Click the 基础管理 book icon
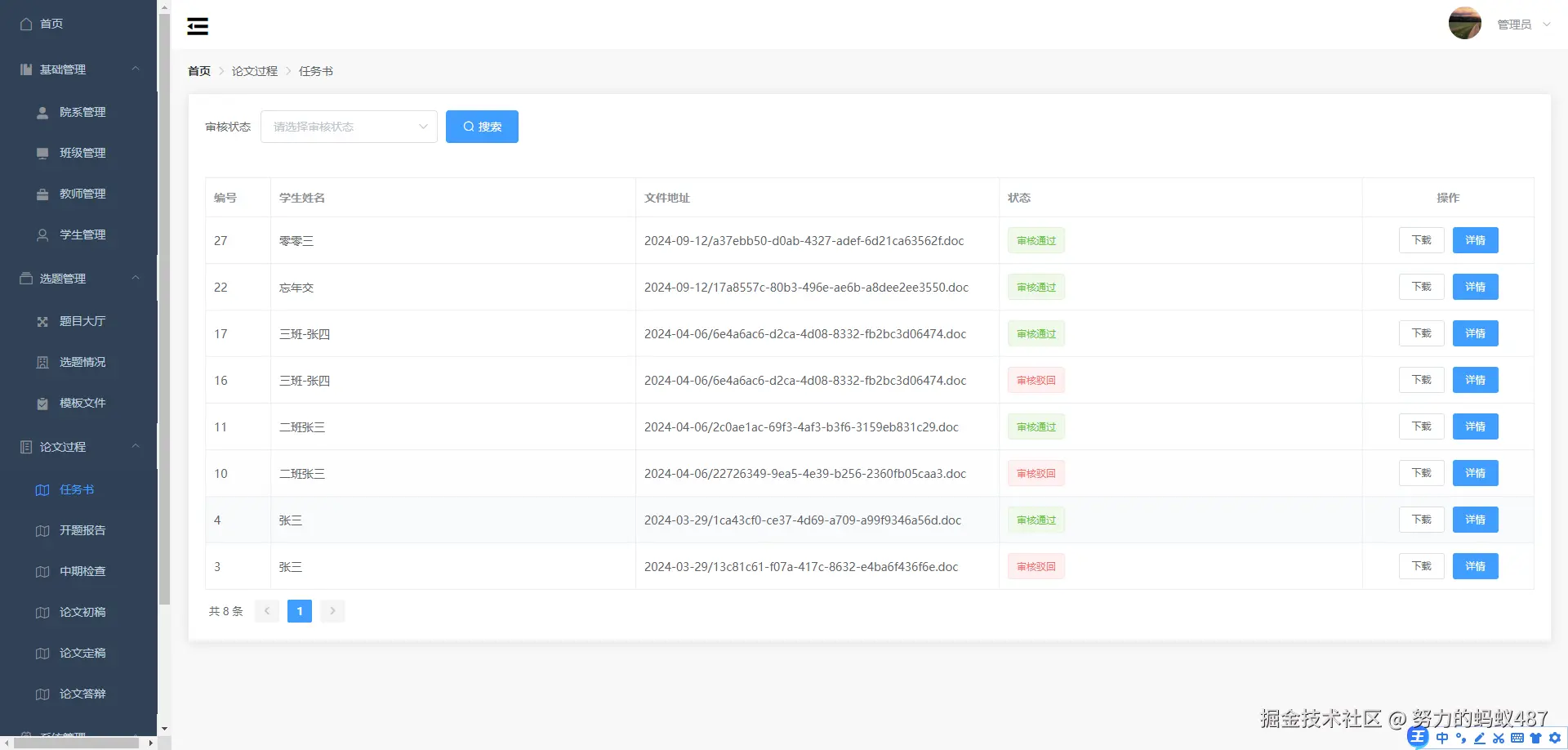This screenshot has width=1568, height=750. click(26, 69)
